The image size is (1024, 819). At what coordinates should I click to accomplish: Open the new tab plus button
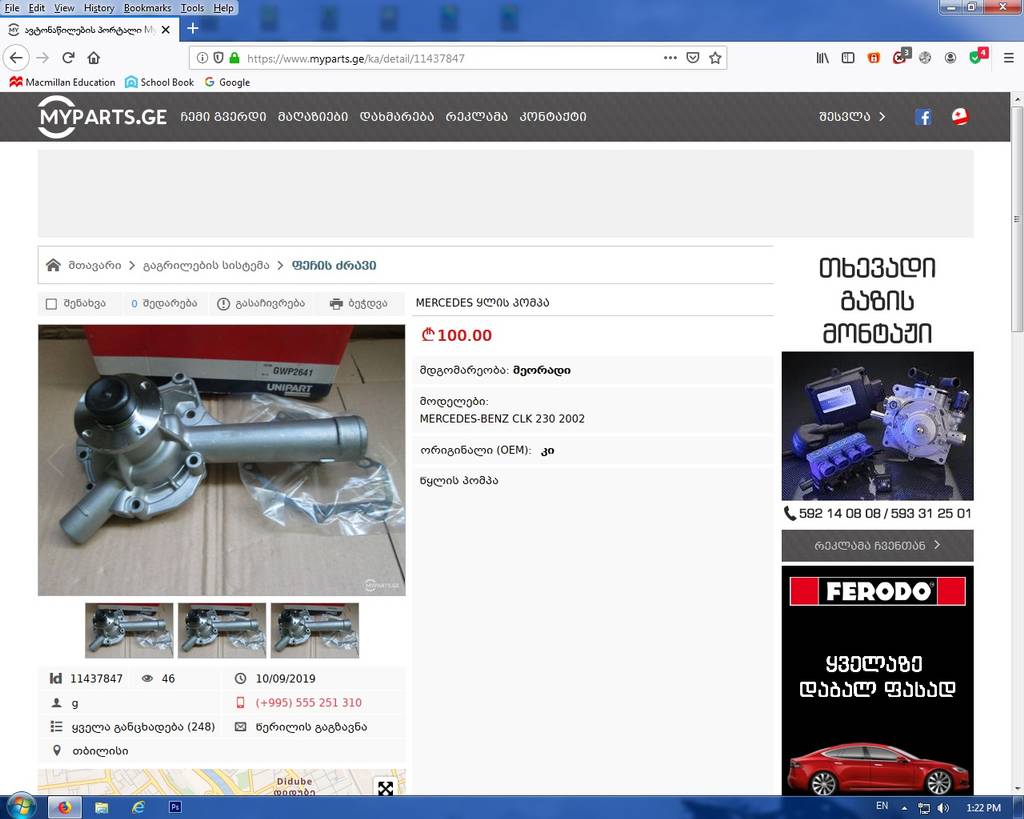[x=193, y=28]
